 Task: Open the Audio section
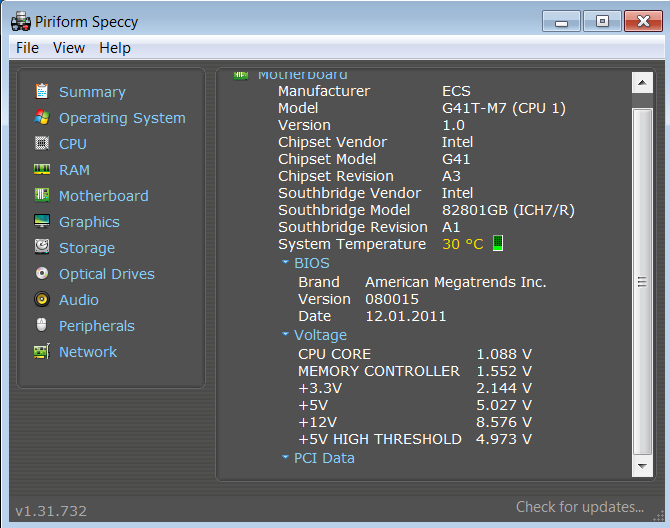(79, 300)
